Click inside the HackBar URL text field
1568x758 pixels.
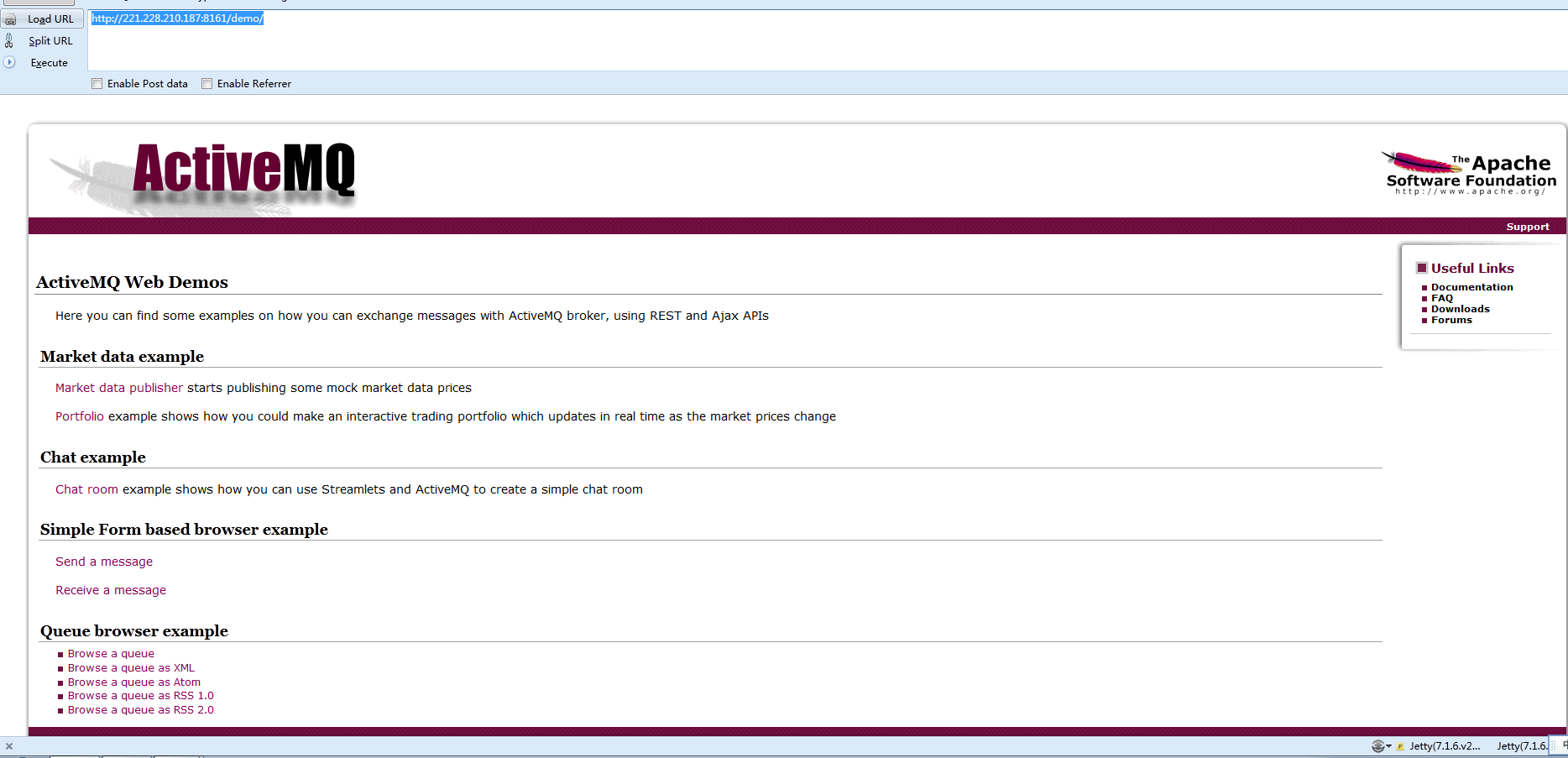point(827,39)
